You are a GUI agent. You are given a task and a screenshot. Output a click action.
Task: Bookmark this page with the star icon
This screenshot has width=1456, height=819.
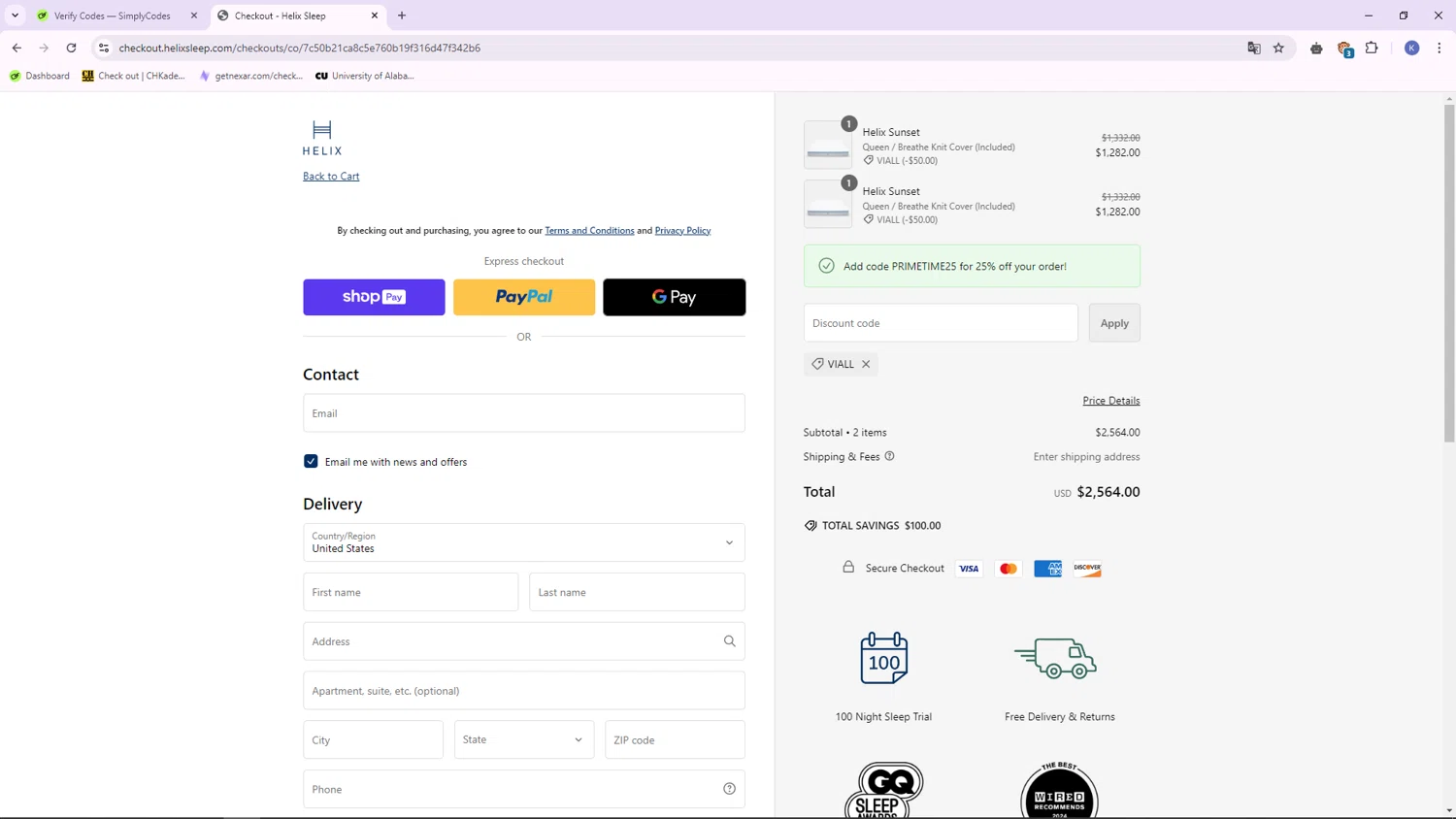click(1278, 48)
